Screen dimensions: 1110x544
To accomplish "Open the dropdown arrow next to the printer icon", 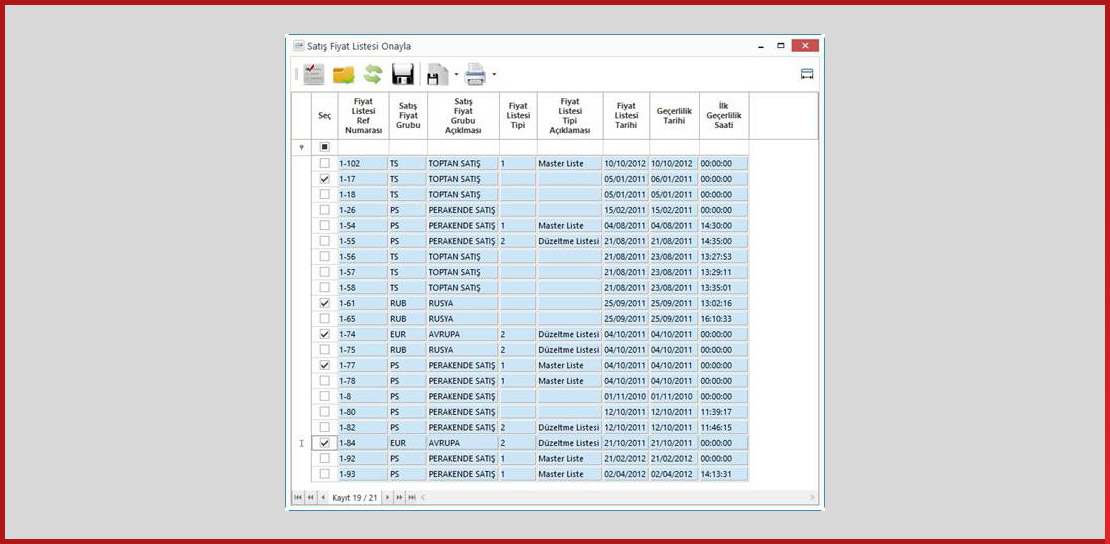I will pyautogui.click(x=493, y=74).
